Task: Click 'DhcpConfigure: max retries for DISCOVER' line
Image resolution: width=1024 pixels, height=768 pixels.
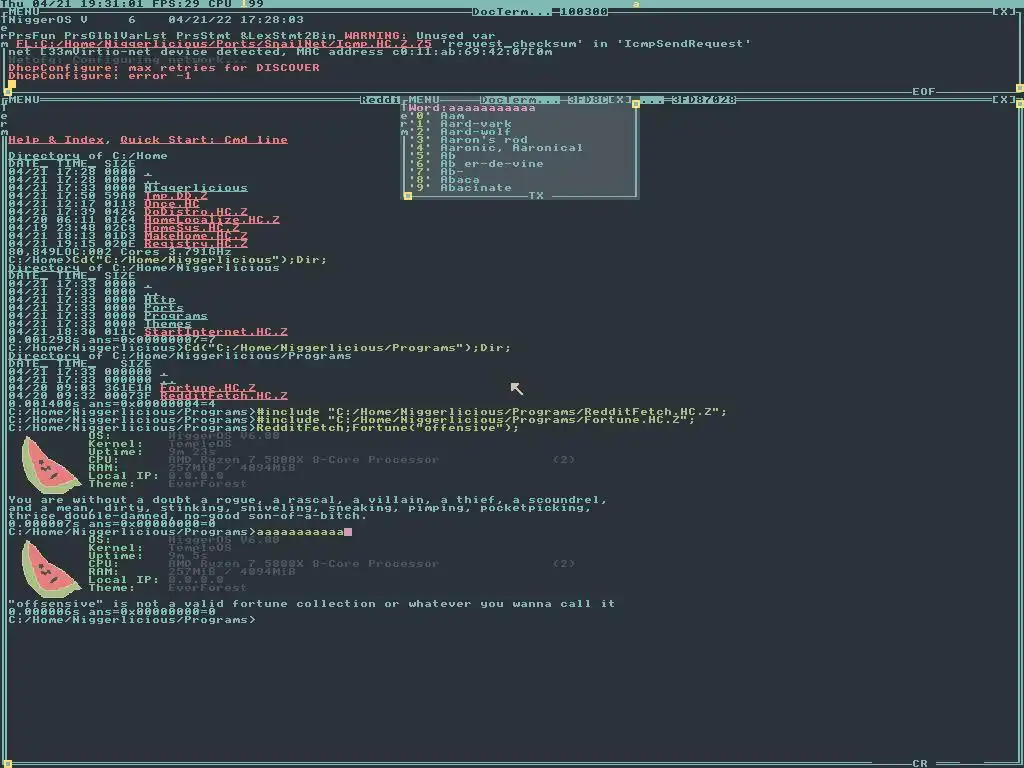Action: 164,68
